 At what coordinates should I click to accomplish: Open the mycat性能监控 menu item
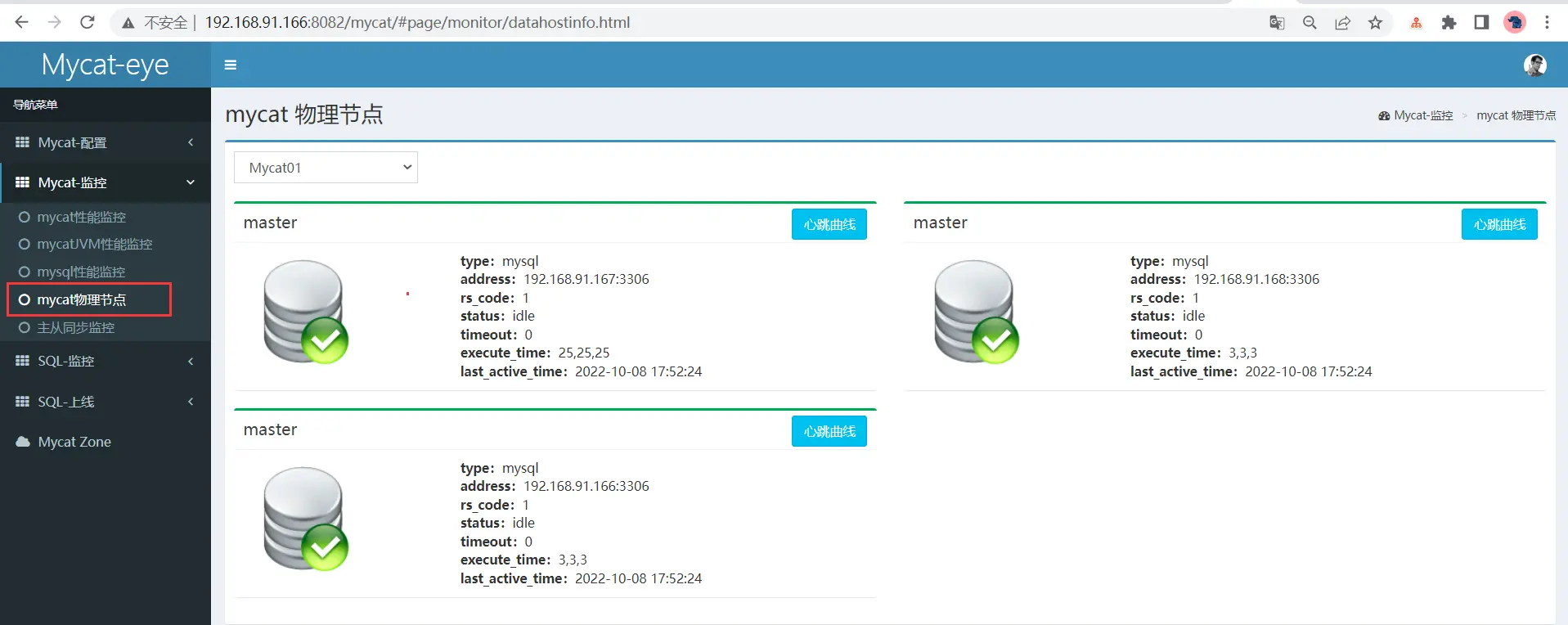pyautogui.click(x=82, y=217)
